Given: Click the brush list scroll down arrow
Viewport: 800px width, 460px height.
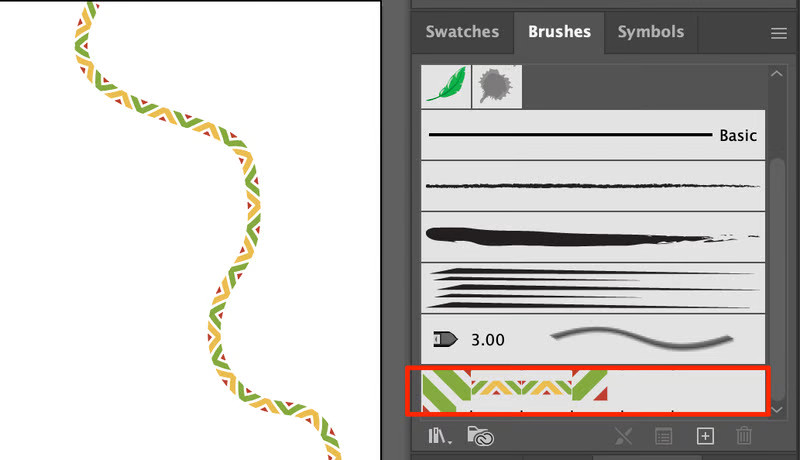Looking at the screenshot, I should coord(777,410).
